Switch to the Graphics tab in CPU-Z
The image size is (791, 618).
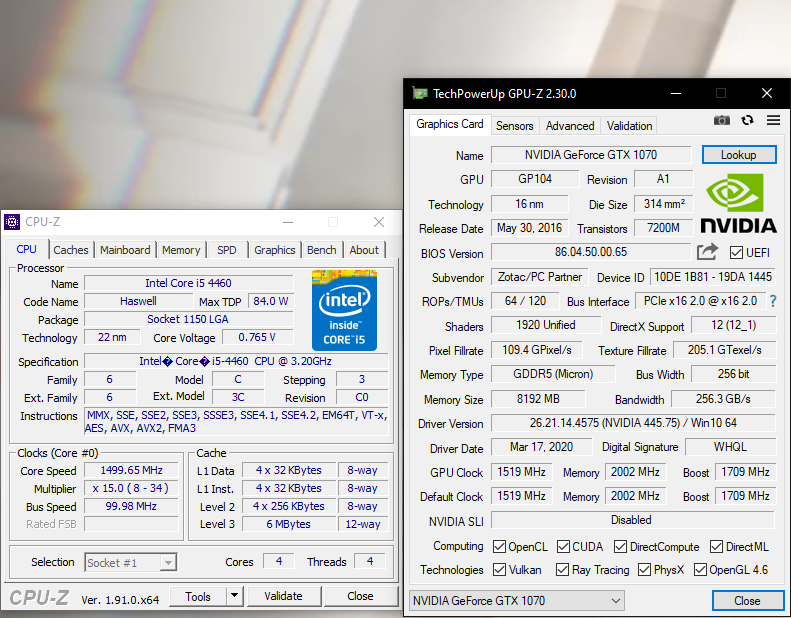(x=274, y=250)
